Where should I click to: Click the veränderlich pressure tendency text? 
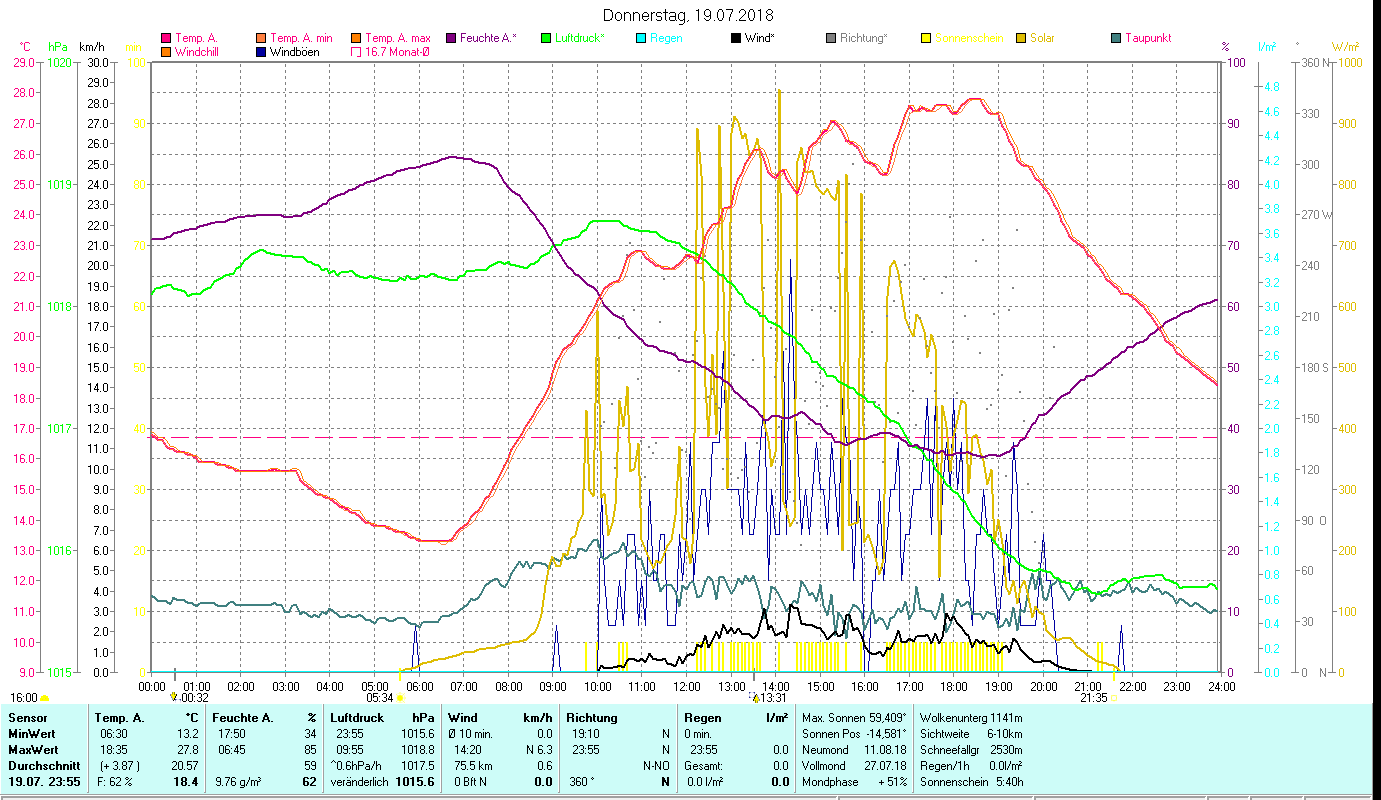pyautogui.click(x=360, y=782)
